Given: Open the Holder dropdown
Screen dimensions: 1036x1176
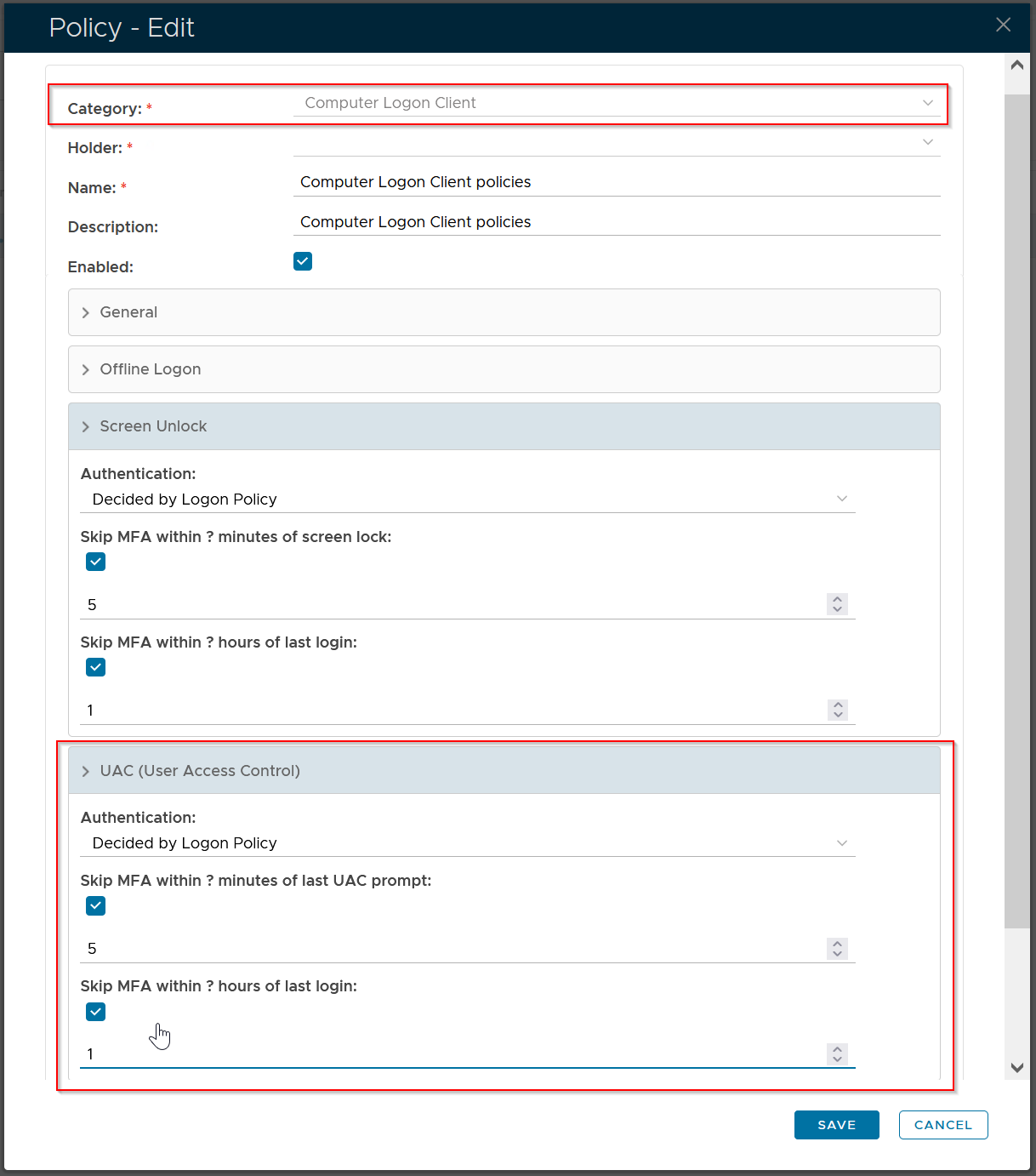Looking at the screenshot, I should (617, 143).
